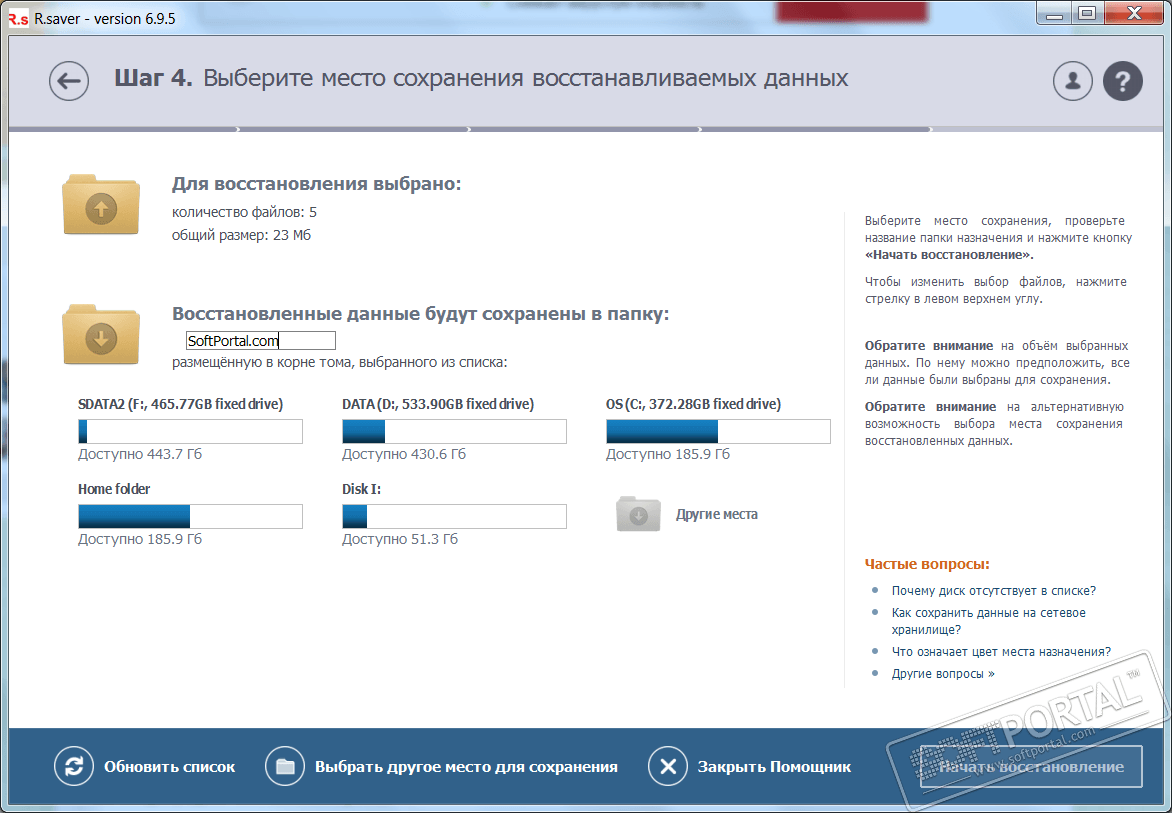Viewport: 1172px width, 813px height.
Task: Click the refresh list circular arrows icon
Action: point(74,766)
